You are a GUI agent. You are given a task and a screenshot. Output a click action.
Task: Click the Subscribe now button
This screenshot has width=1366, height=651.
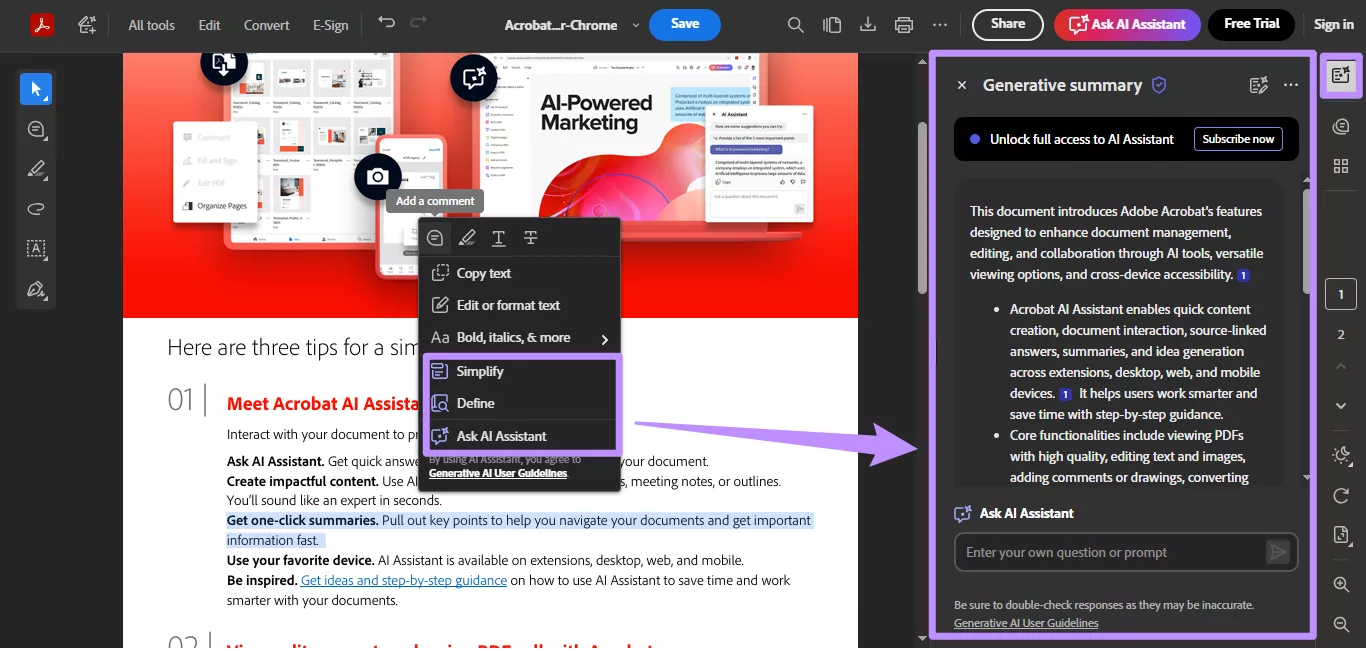[x=1238, y=139]
